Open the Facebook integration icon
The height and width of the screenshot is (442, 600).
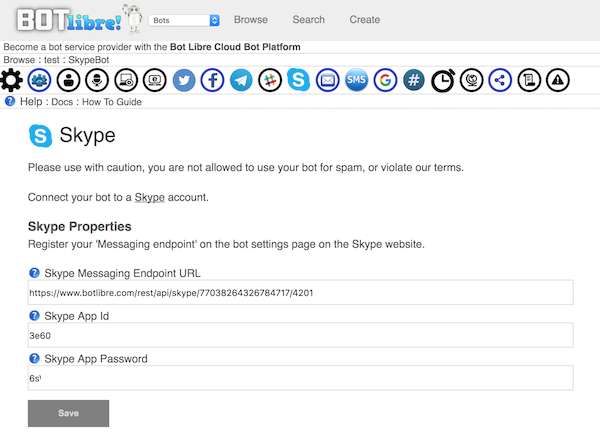click(x=212, y=80)
